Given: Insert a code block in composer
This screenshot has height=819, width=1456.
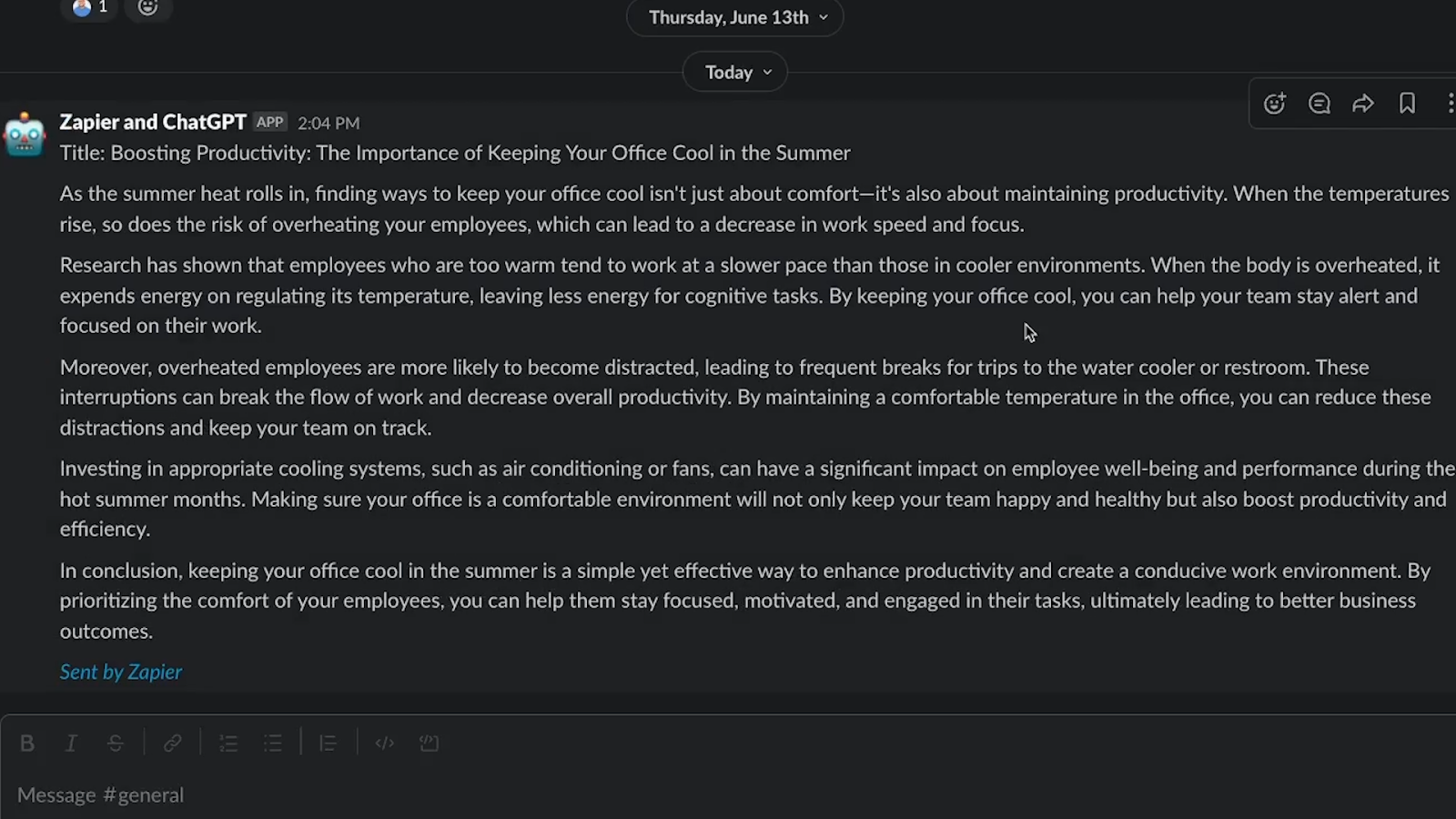Looking at the screenshot, I should coord(430,743).
